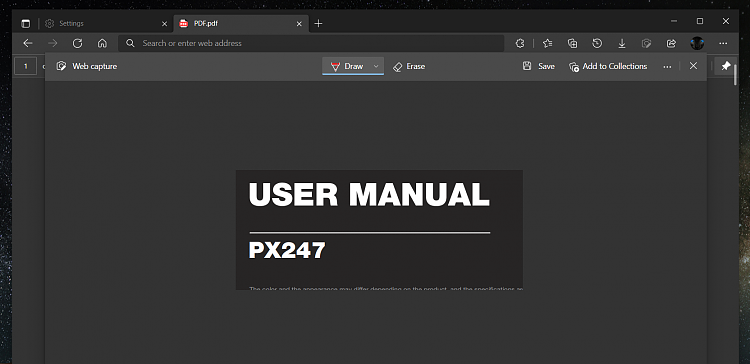Open the tab actions menu icon
Screen dimensions: 750x364
click(x=26, y=24)
